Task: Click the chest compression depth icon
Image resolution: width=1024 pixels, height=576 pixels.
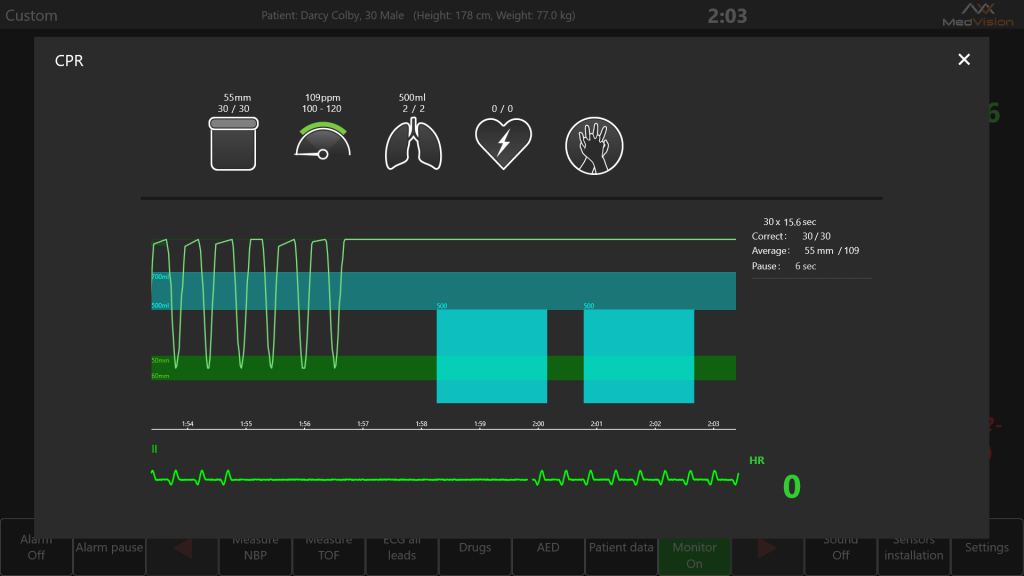Action: point(233,144)
